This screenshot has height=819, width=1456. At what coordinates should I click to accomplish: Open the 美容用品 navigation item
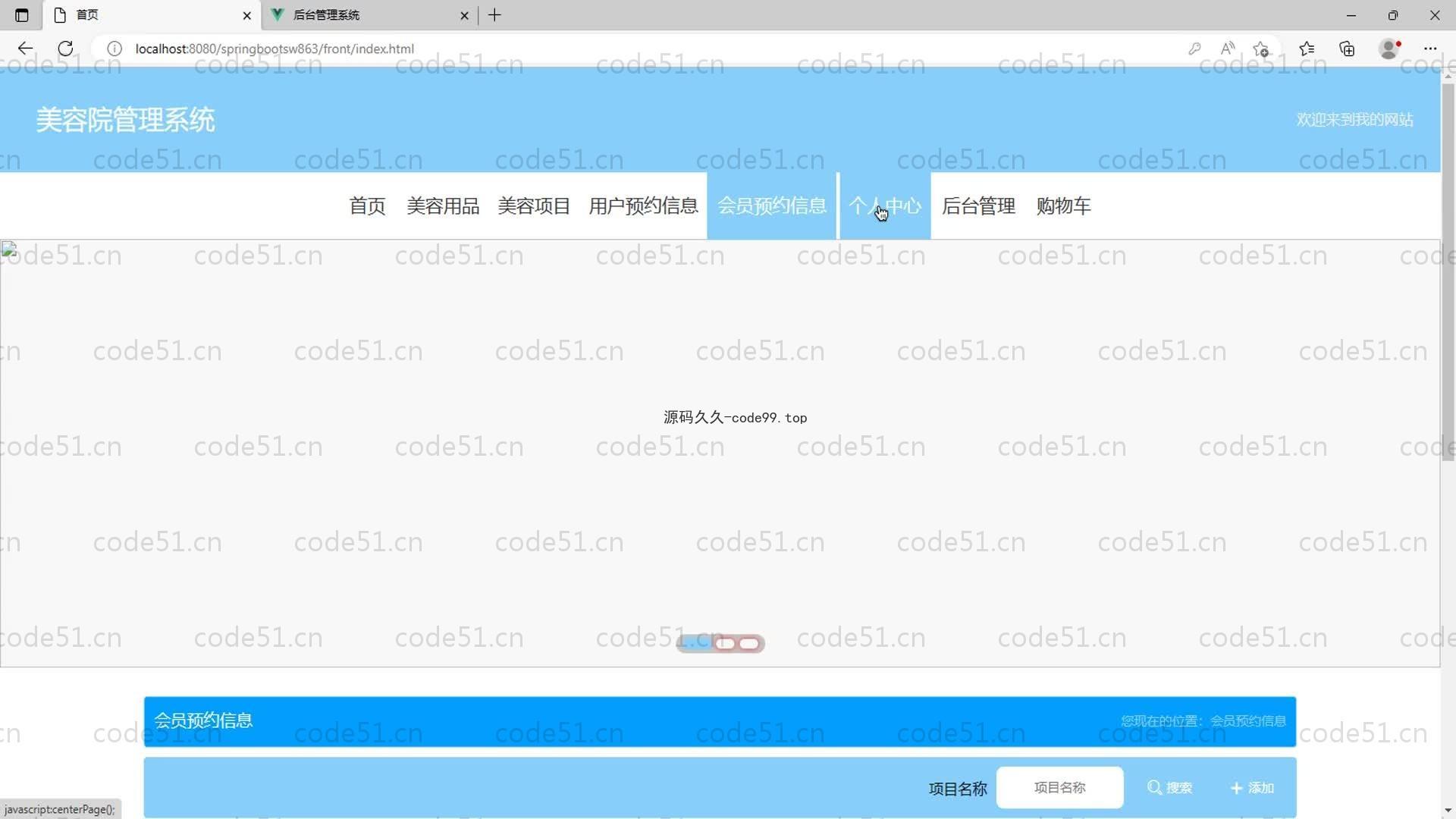pos(443,206)
